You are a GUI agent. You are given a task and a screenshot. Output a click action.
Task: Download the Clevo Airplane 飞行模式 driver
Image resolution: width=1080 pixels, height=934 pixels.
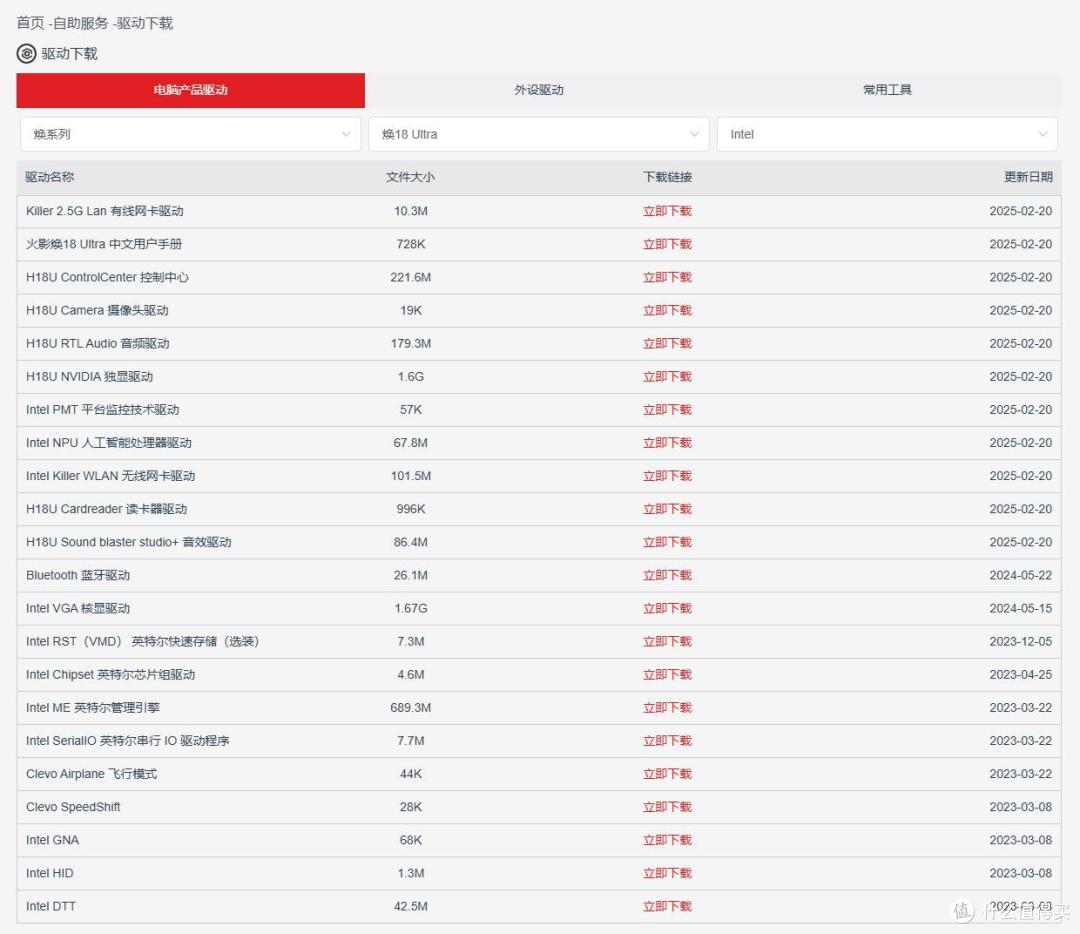tap(667, 774)
